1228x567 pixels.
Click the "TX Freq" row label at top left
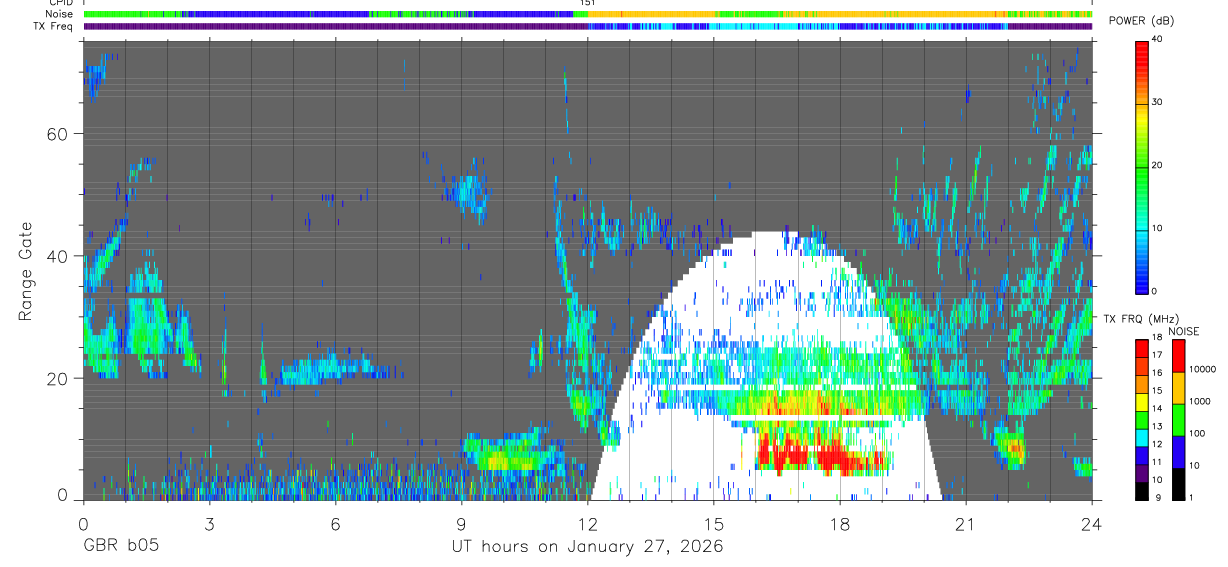tap(54, 26)
